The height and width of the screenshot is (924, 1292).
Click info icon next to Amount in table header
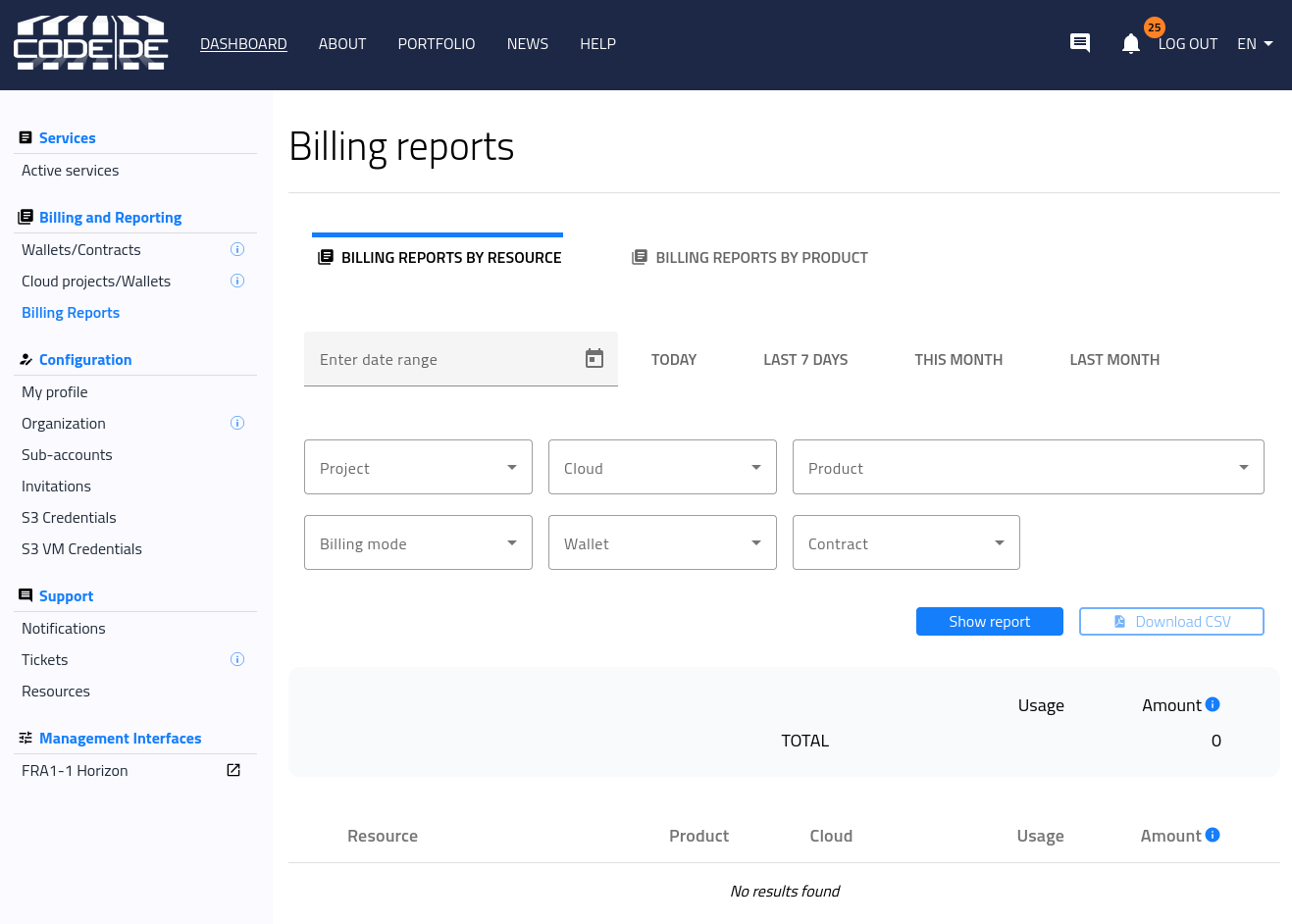[1213, 835]
